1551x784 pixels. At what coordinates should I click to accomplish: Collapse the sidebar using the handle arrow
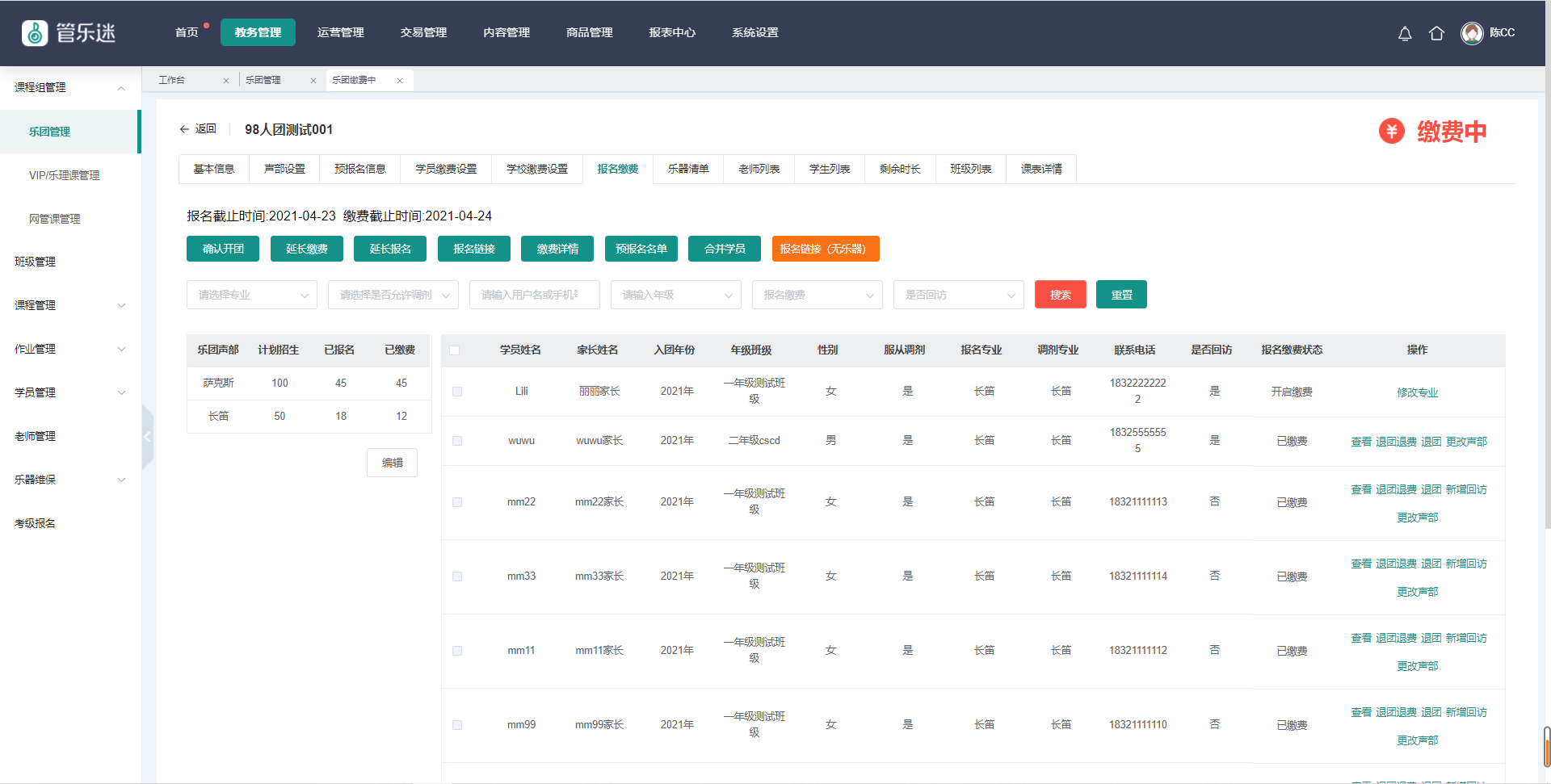pyautogui.click(x=147, y=437)
